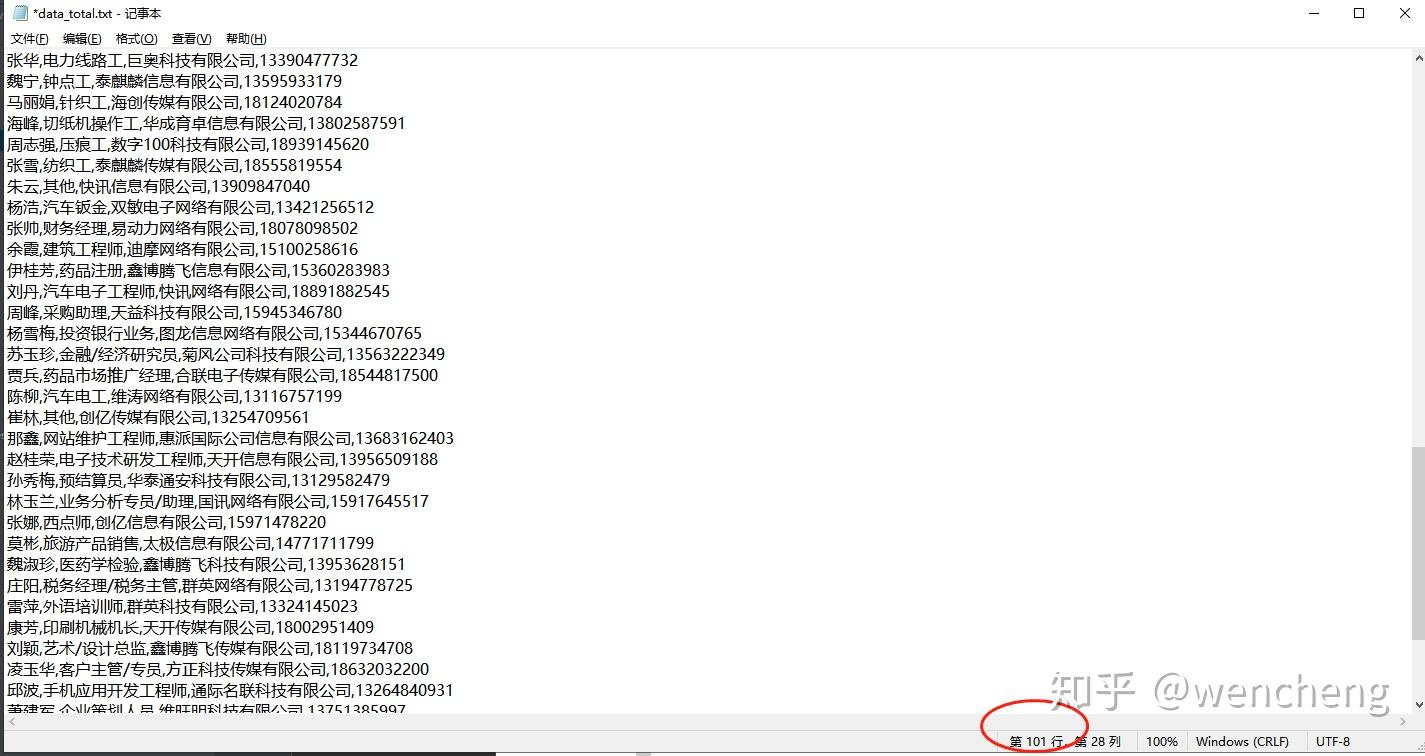
Task: Click the line starting with 康芳,印刷机械机长
Action: coord(190,627)
